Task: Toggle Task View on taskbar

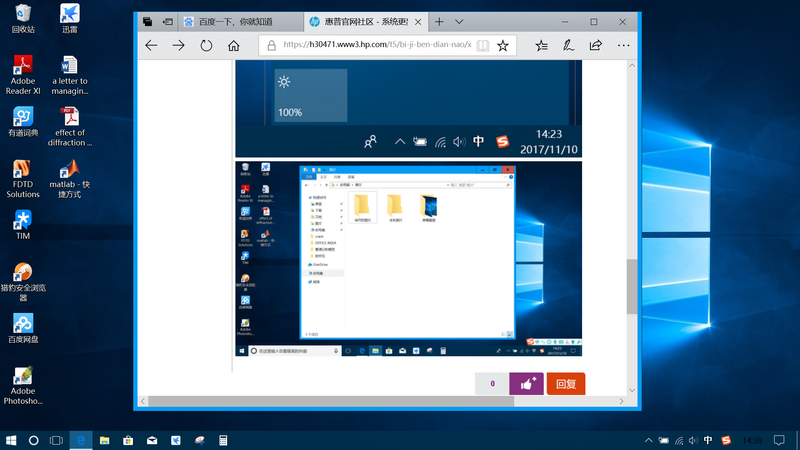Action: pos(57,440)
